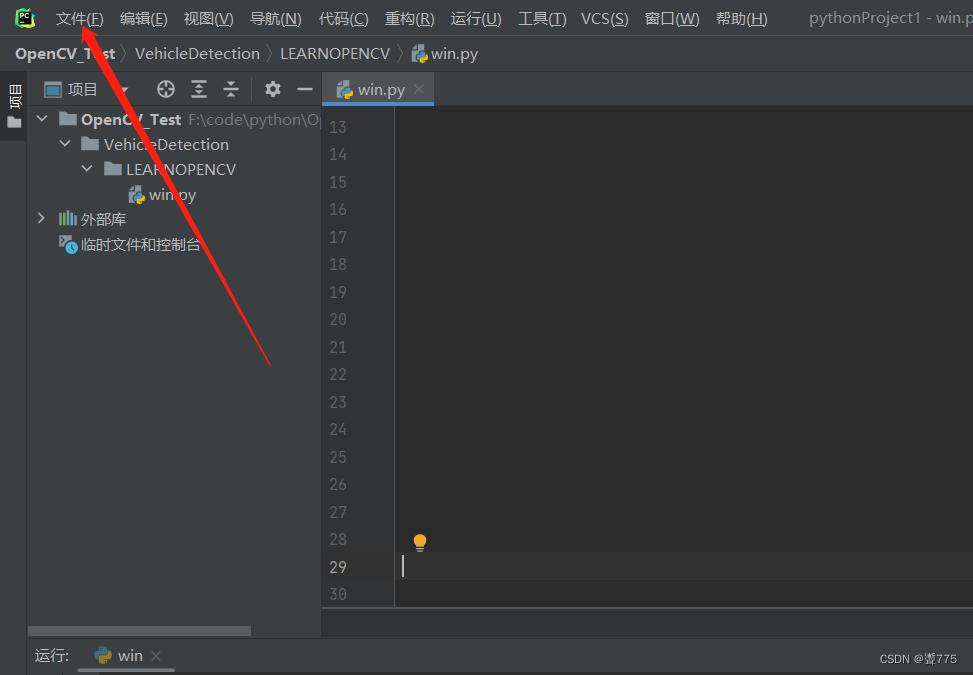
Task: Place cursor on editor line 29
Action: (x=684, y=566)
